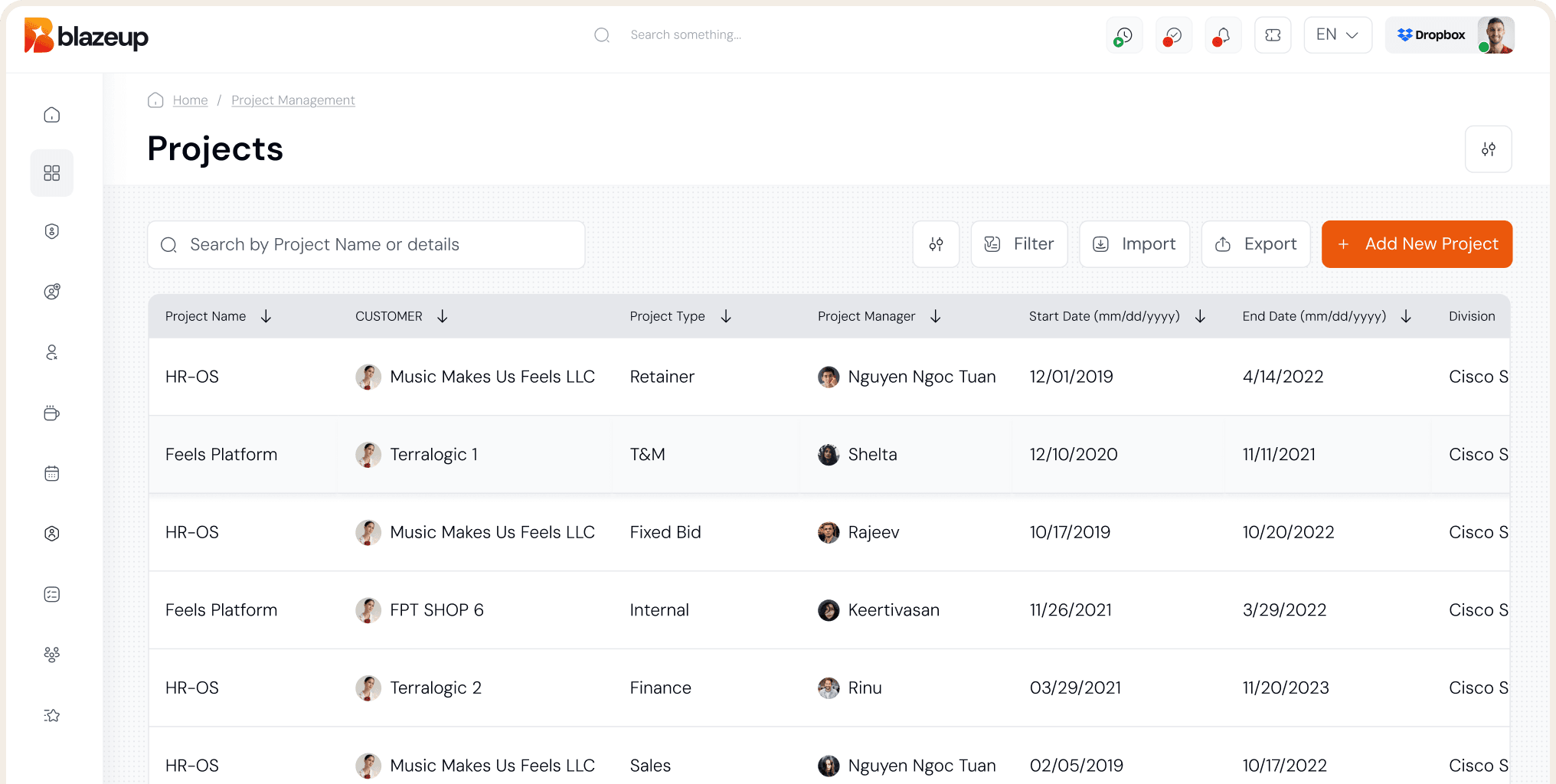Click the Search by Project Name field

tap(366, 245)
